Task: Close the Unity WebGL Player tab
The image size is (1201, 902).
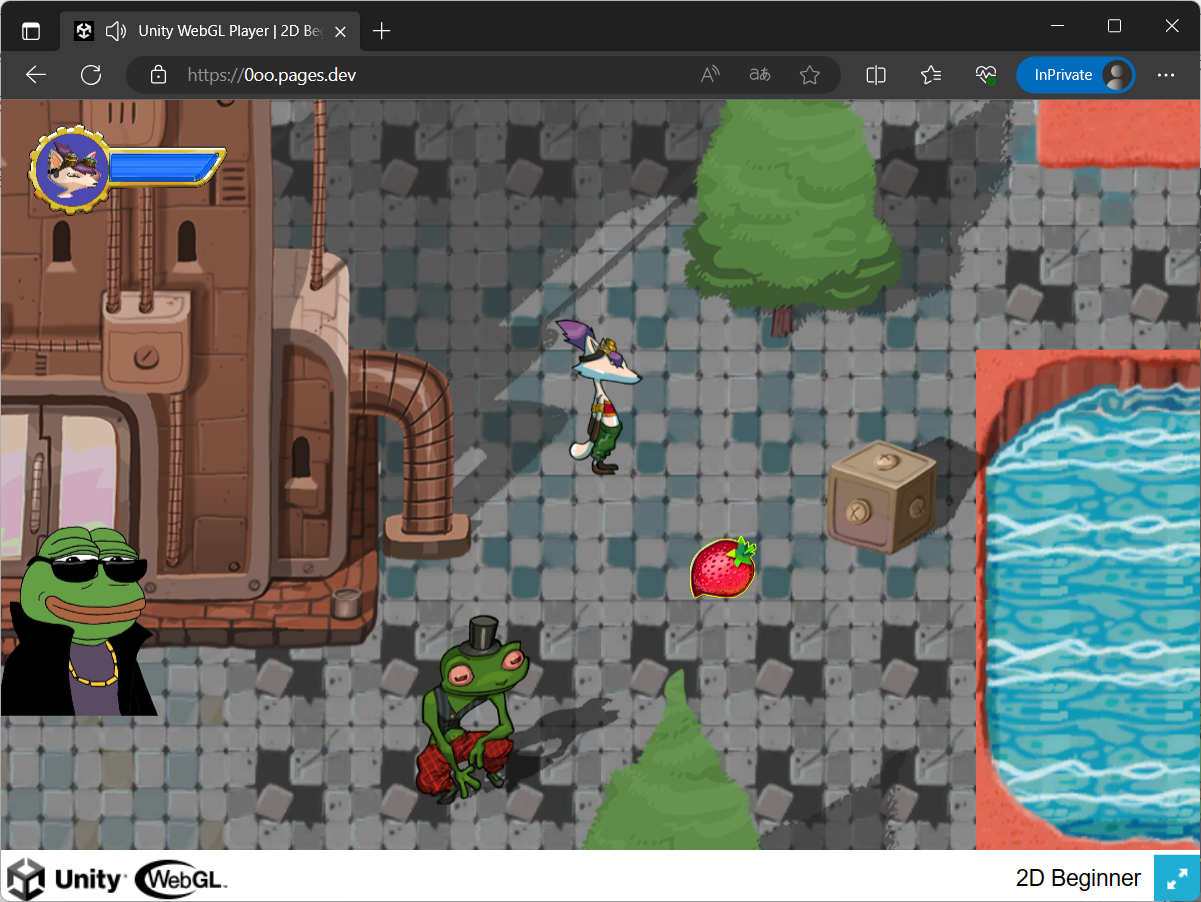Action: [340, 31]
